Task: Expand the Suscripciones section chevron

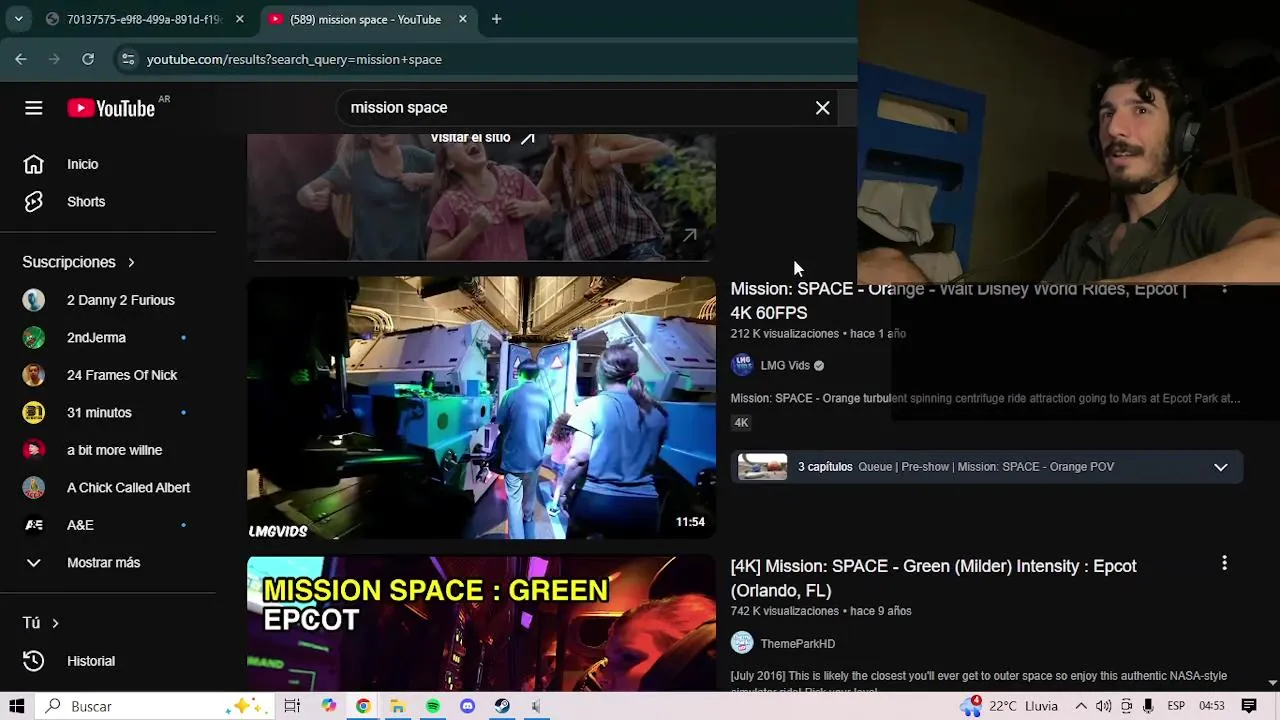Action: pos(131,262)
